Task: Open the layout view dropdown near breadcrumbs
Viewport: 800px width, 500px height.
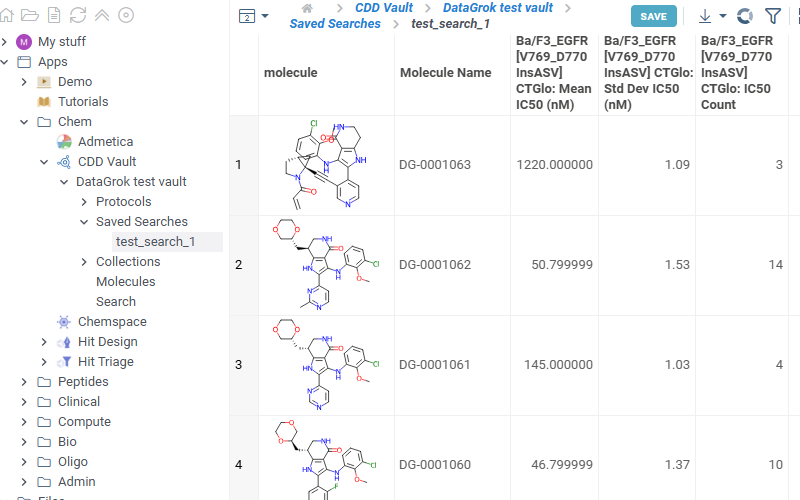Action: [254, 16]
